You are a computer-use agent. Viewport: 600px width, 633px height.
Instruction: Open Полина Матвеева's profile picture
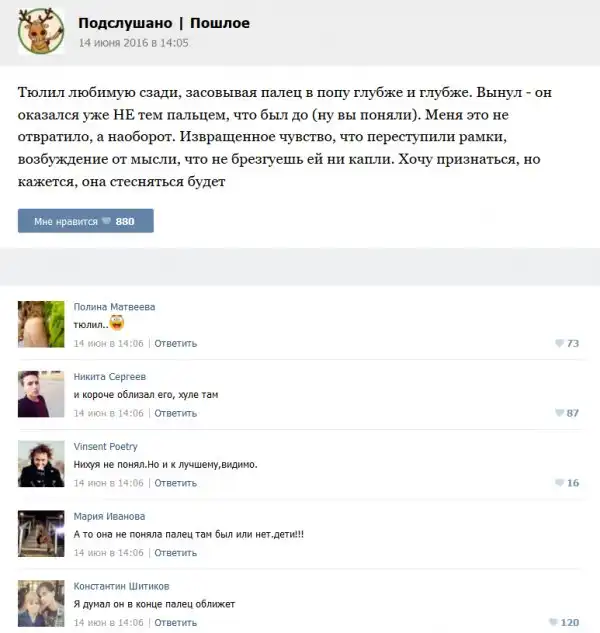point(41,324)
